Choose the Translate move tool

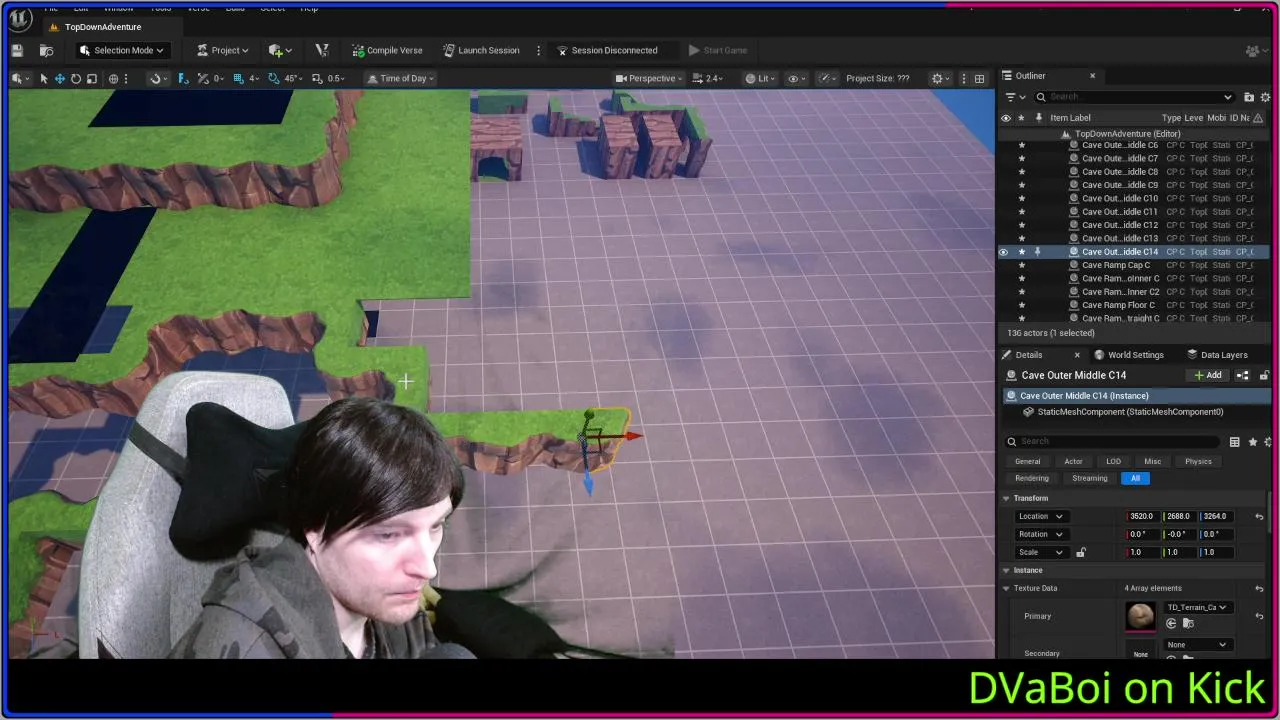[x=59, y=78]
